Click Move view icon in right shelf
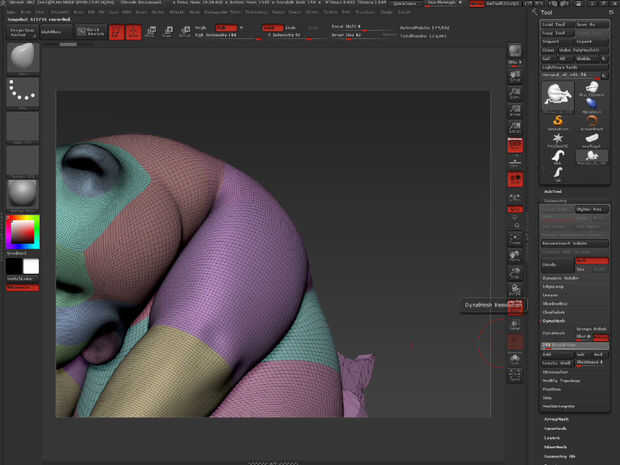The image size is (620, 465). coord(515,256)
